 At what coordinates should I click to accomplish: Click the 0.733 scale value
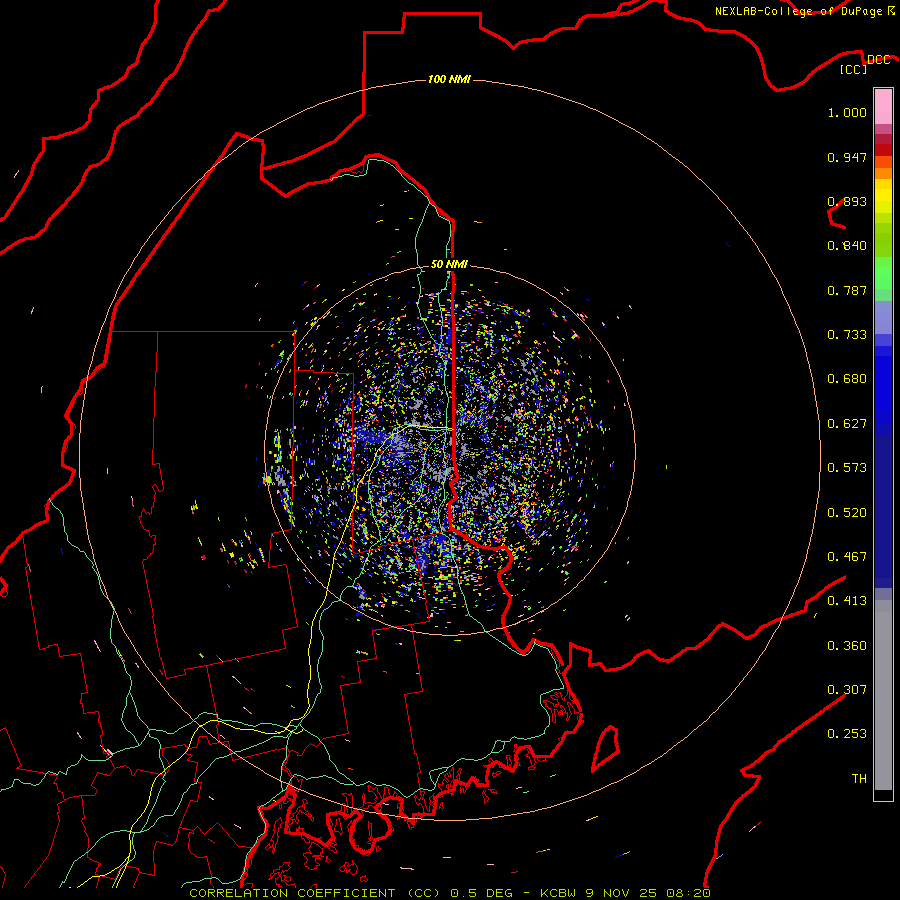[x=847, y=335]
